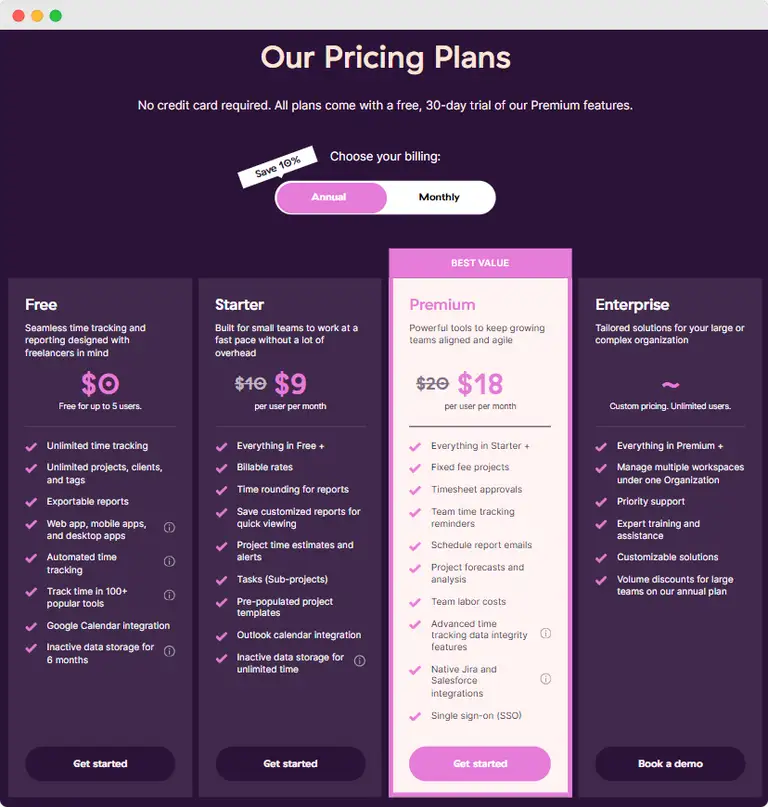
Task: Click info icon for Starter unlimited data storage
Action: pyautogui.click(x=360, y=661)
